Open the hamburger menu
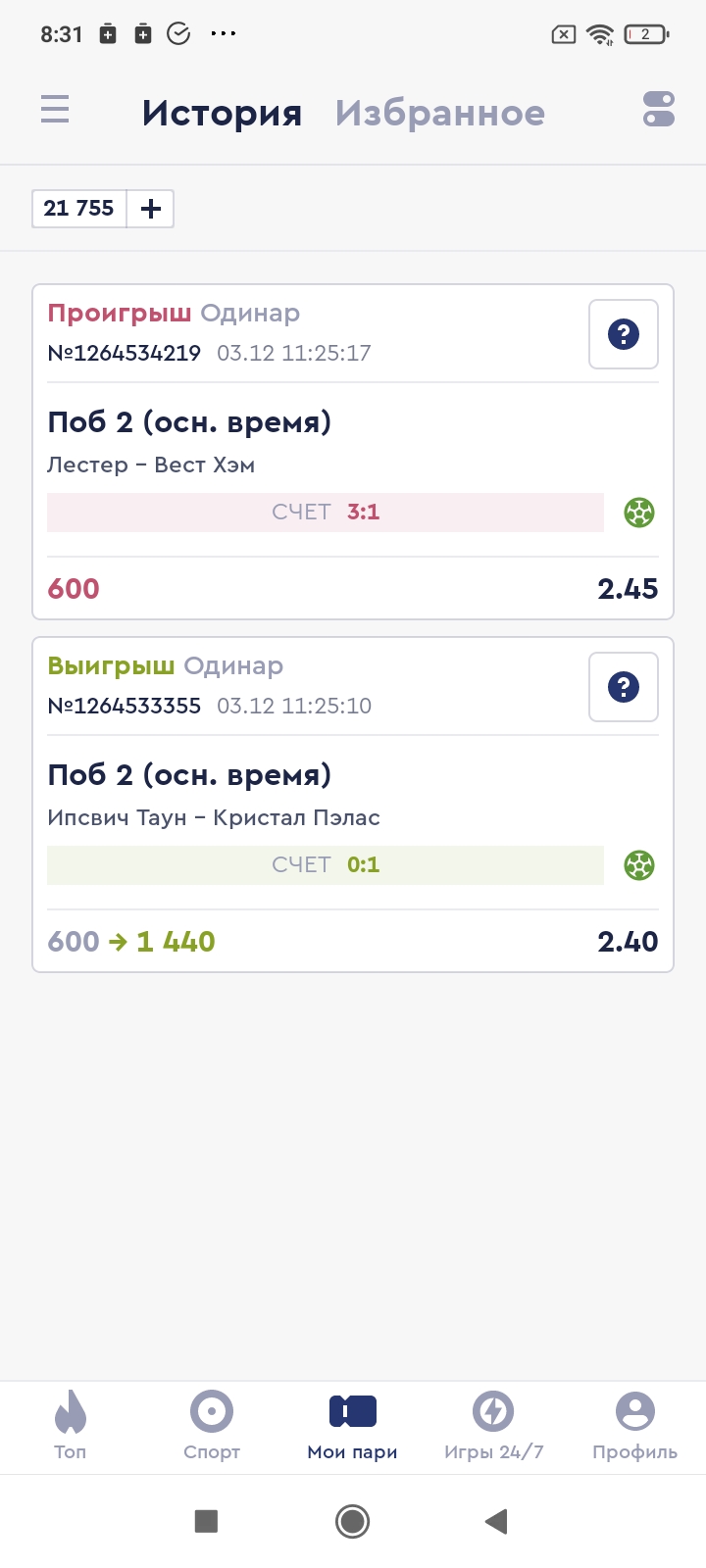Image resolution: width=706 pixels, height=1568 pixels. tap(55, 109)
